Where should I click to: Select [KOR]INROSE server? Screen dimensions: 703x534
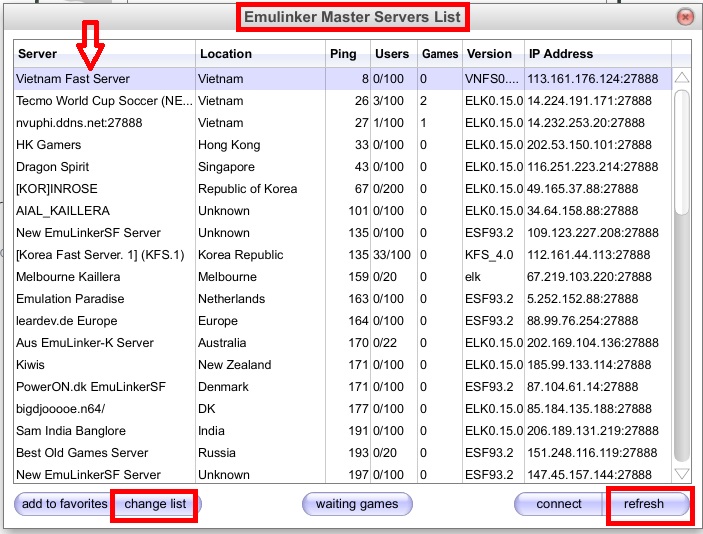coord(343,189)
